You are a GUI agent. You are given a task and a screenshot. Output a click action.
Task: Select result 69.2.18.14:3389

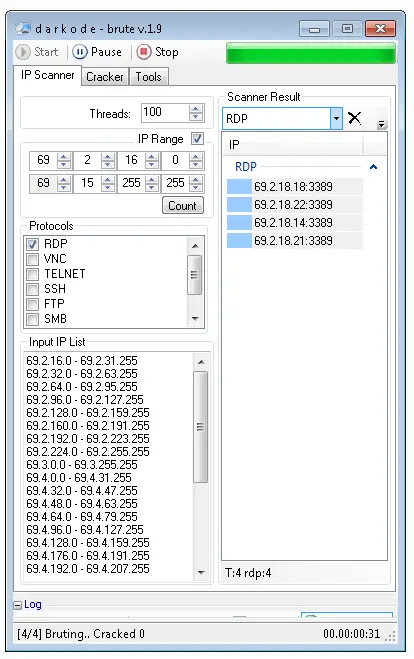pos(293,223)
